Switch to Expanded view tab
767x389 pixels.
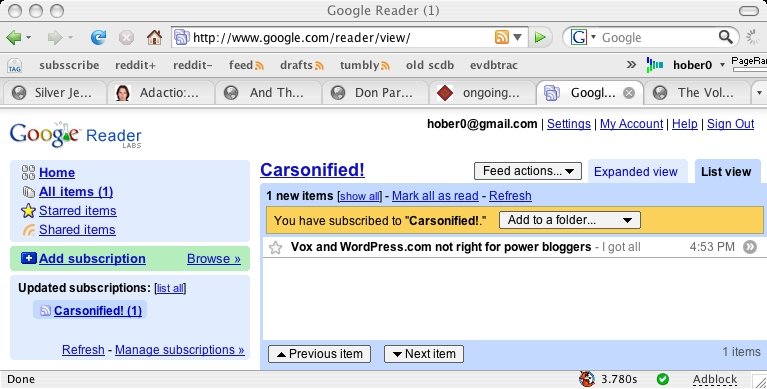pos(636,172)
